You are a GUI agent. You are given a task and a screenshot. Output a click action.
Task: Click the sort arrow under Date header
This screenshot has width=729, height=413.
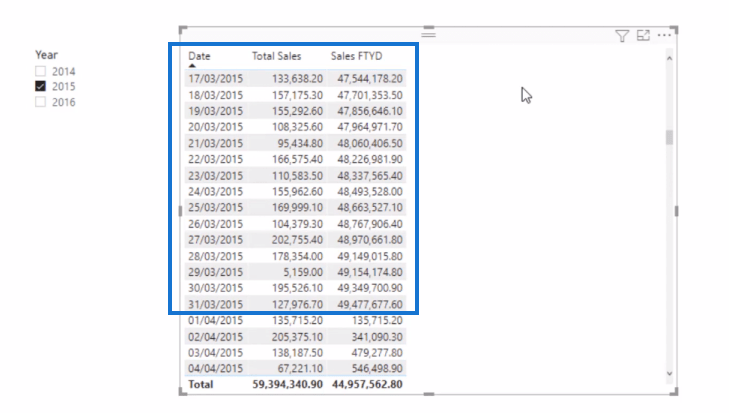point(192,66)
